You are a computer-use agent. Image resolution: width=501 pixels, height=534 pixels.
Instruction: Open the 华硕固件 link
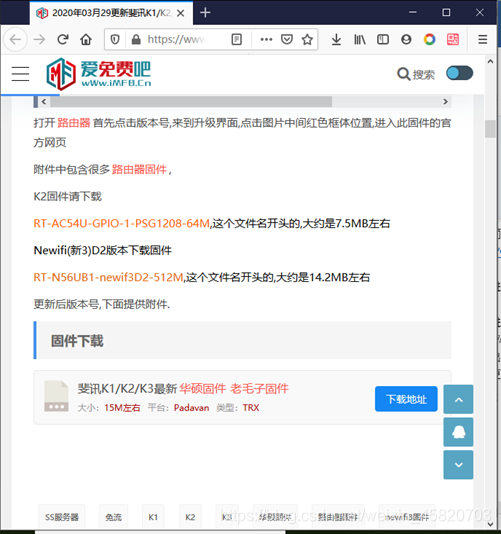pos(203,389)
